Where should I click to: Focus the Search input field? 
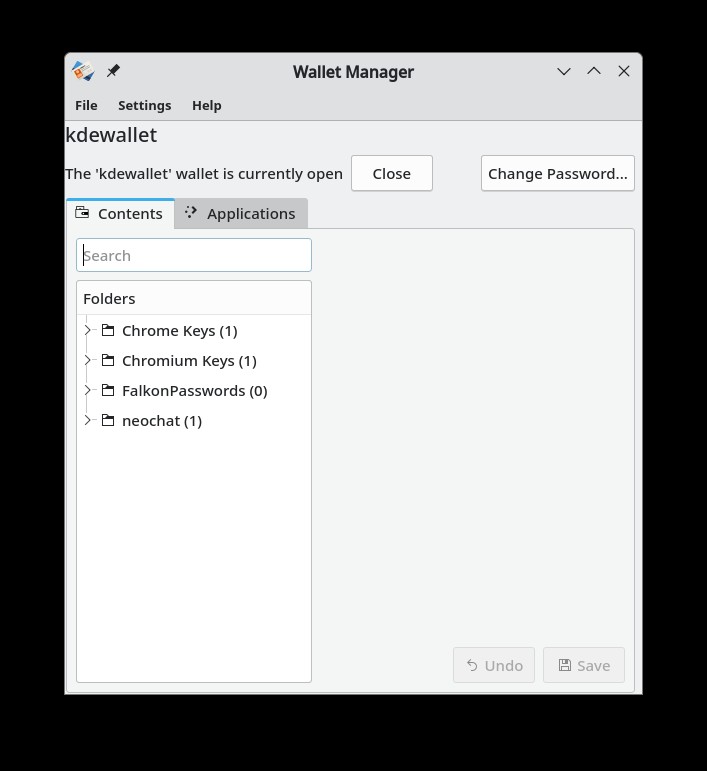tap(194, 255)
